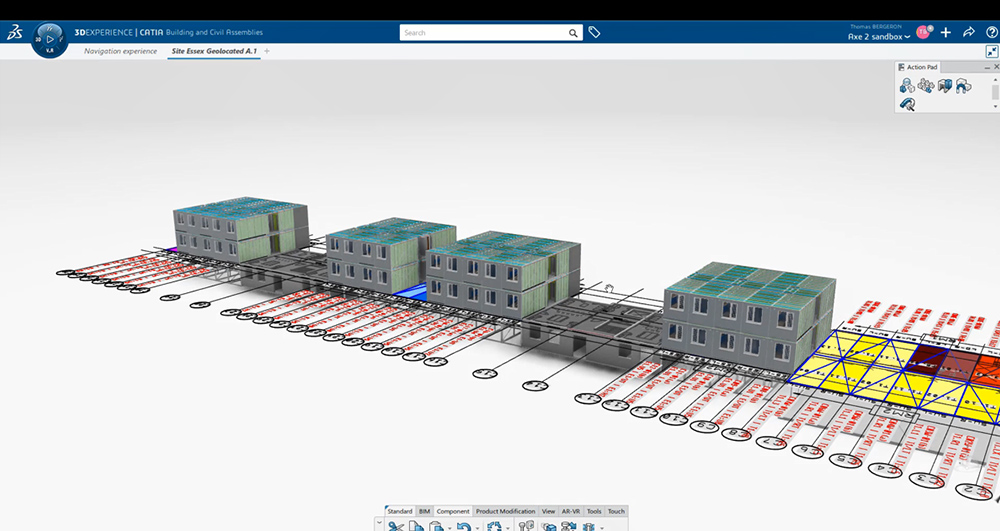Image resolution: width=1000 pixels, height=531 pixels.
Task: Click fourth Action Pad icon with blue arch
Action: [963, 85]
